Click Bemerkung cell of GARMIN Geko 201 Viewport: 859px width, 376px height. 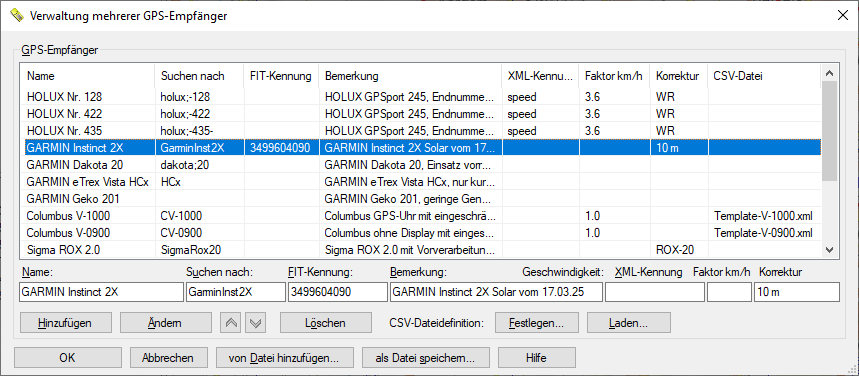pyautogui.click(x=410, y=199)
